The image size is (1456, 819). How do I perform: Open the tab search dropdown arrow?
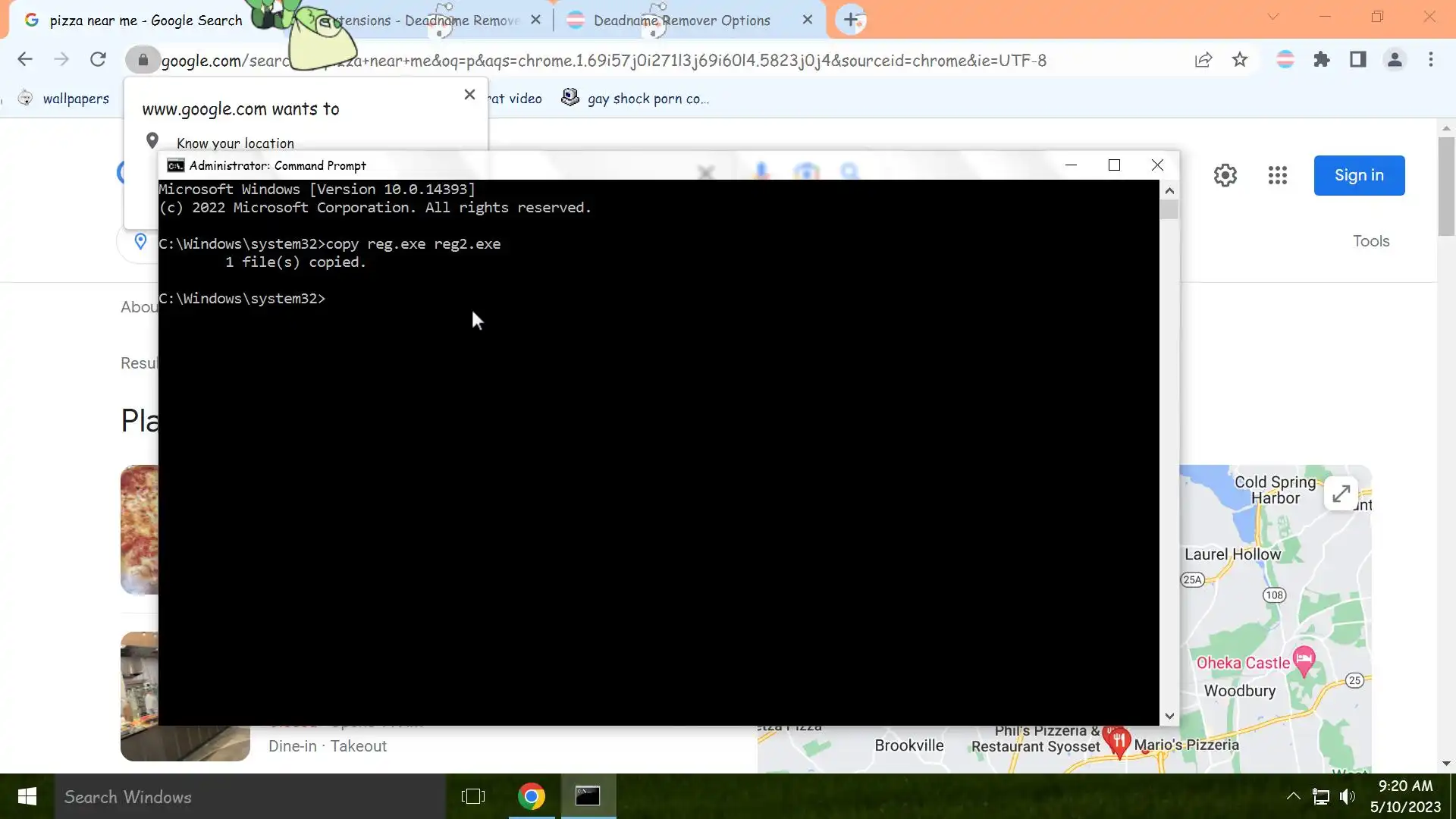click(x=1272, y=17)
